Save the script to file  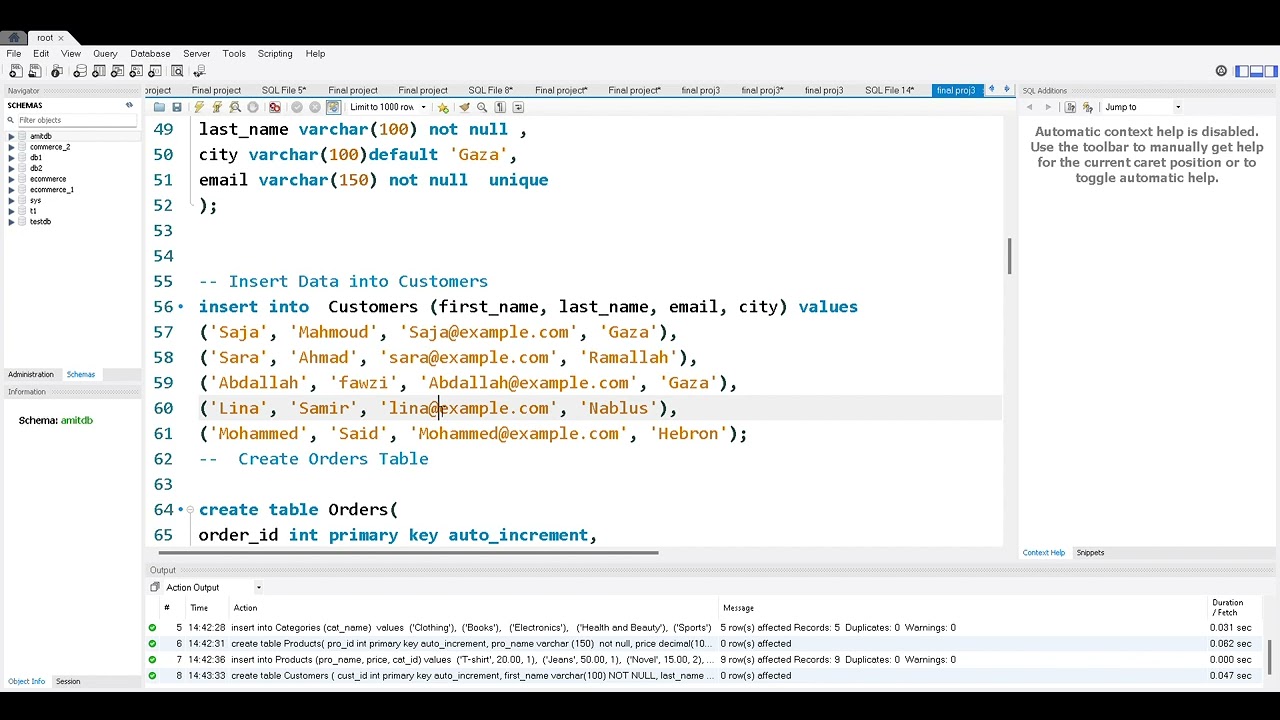point(177,107)
